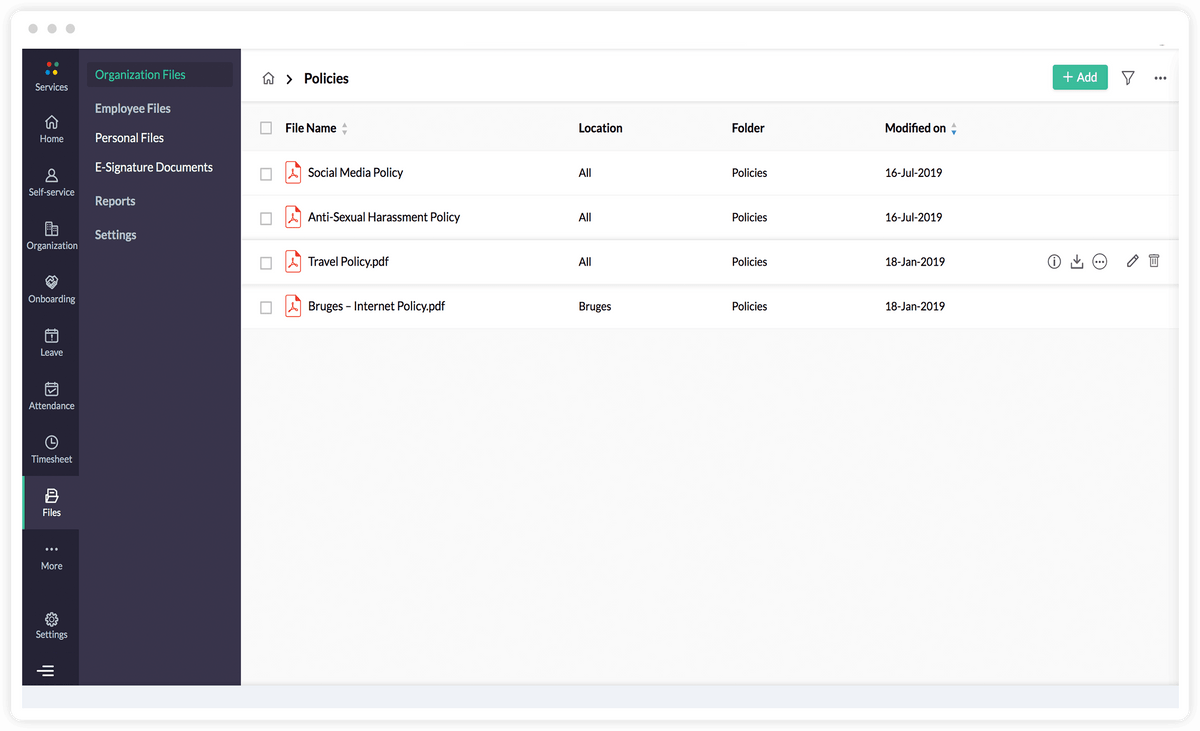Select the Leave module icon
Screen dimensions: 1200x731
click(51, 341)
